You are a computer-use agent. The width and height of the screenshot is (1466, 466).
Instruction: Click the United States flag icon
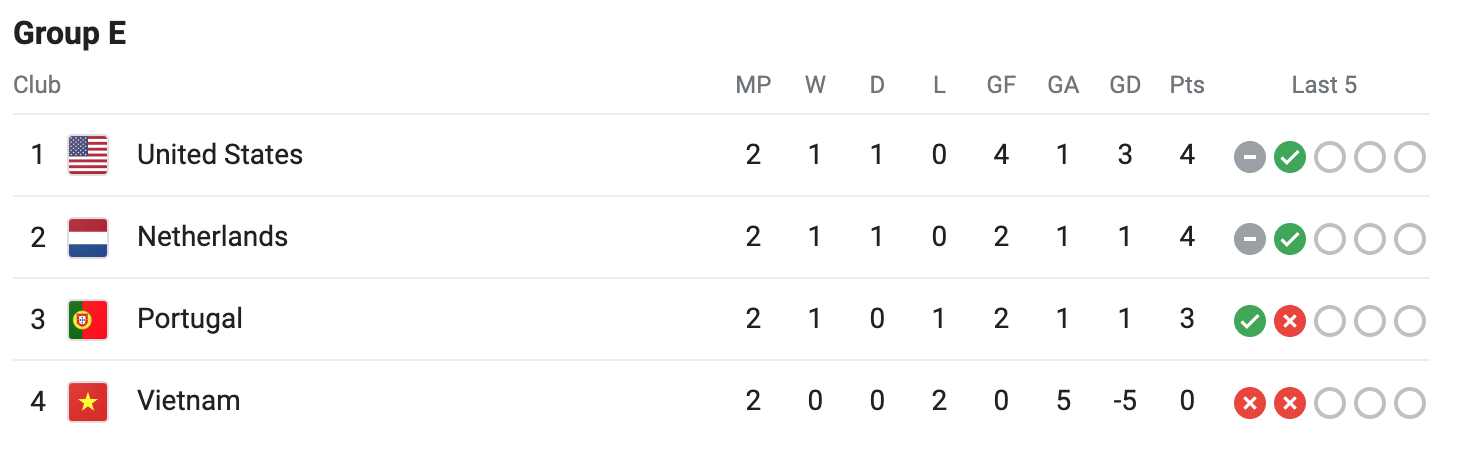[88, 155]
